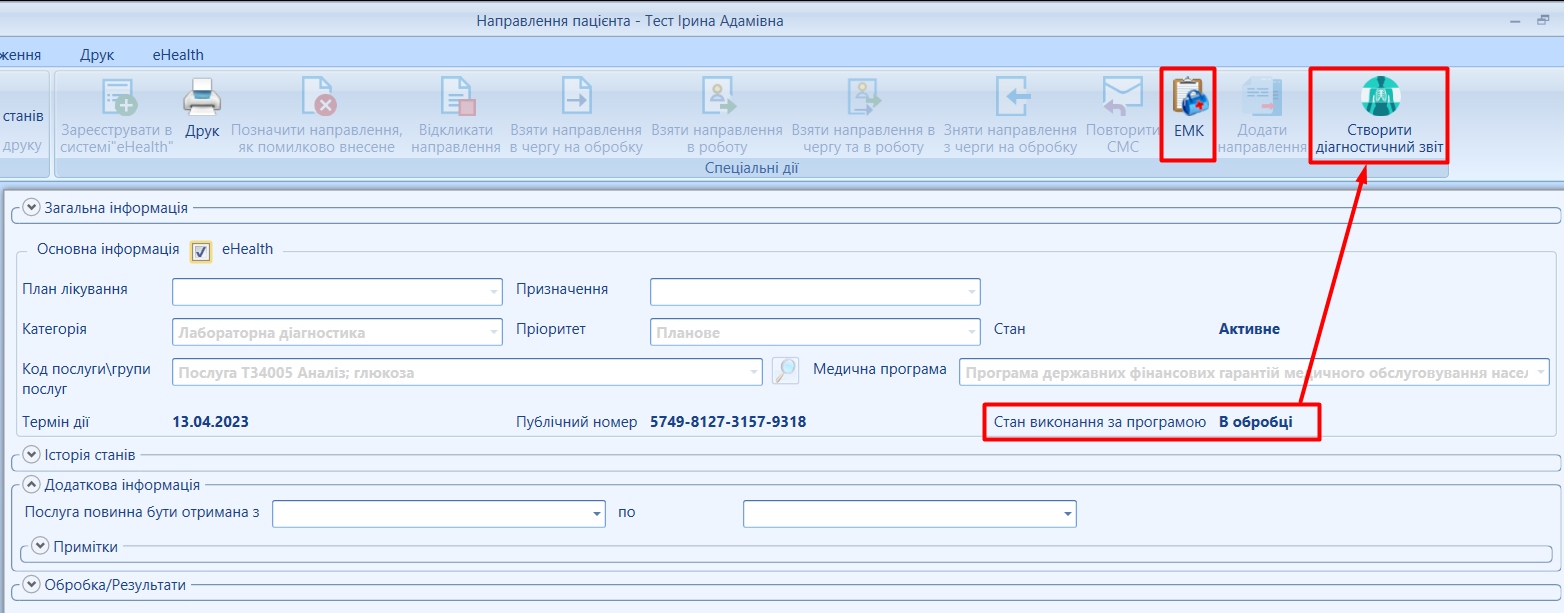Open the Призначення dropdown
1564x613 pixels.
point(972,292)
